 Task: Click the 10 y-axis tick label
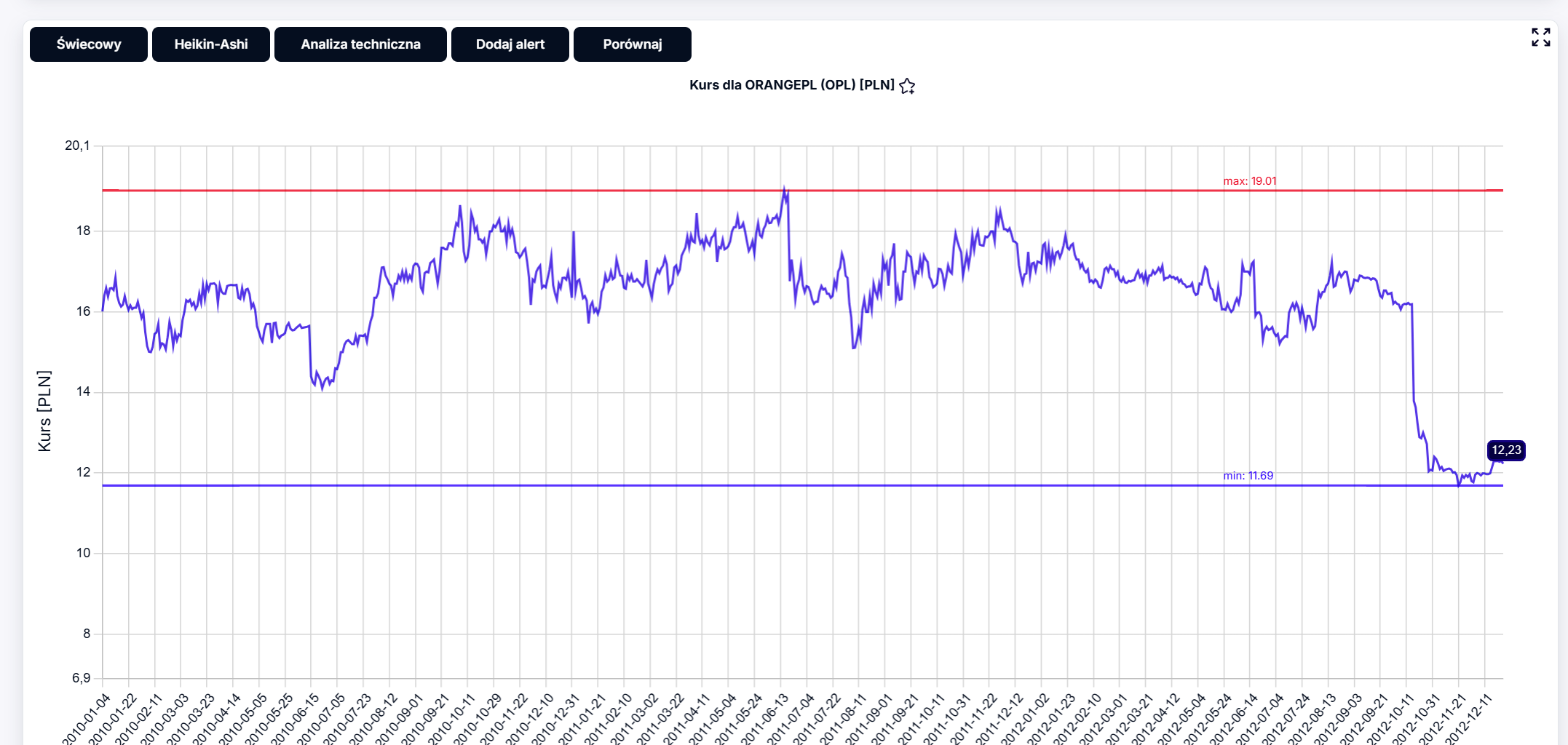pyautogui.click(x=84, y=553)
